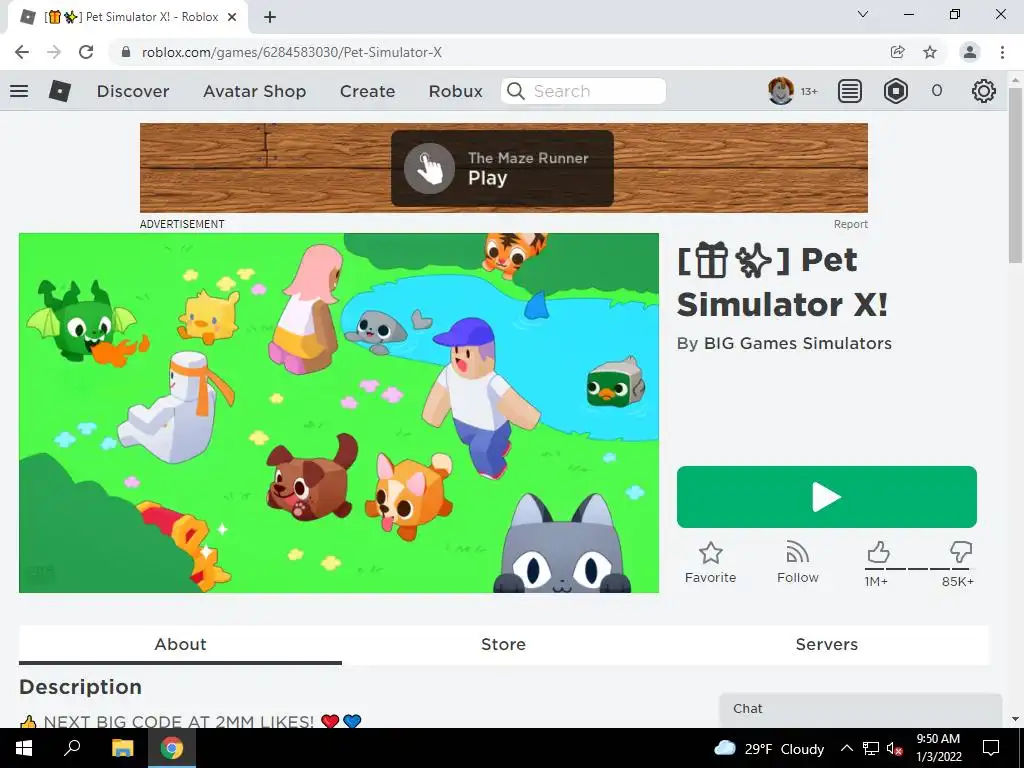Bookmark this page with the star icon

pyautogui.click(x=930, y=52)
